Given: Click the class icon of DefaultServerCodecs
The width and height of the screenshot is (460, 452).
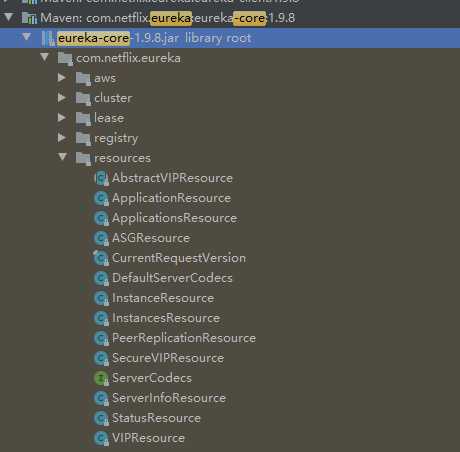Looking at the screenshot, I should (x=101, y=278).
